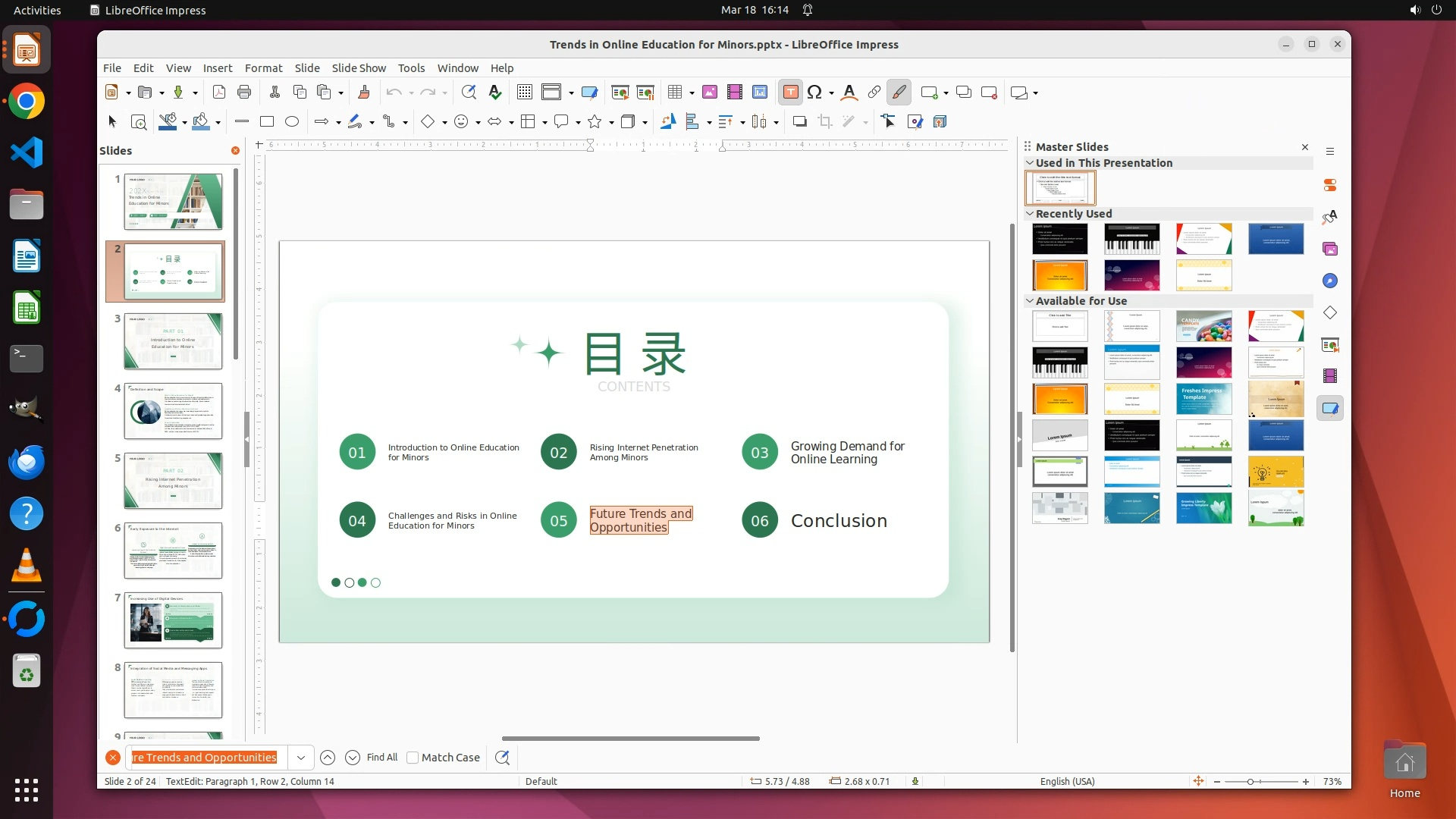Click the Insert Special Character omega icon

(814, 93)
